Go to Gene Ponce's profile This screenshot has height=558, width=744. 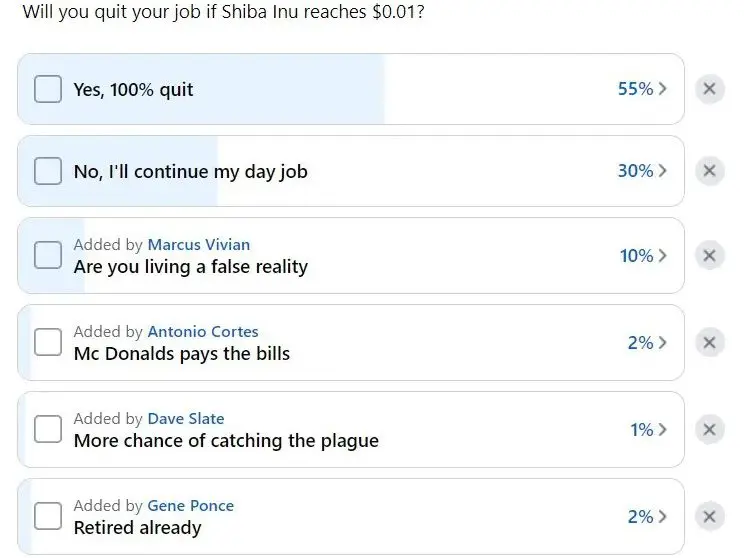(x=191, y=505)
